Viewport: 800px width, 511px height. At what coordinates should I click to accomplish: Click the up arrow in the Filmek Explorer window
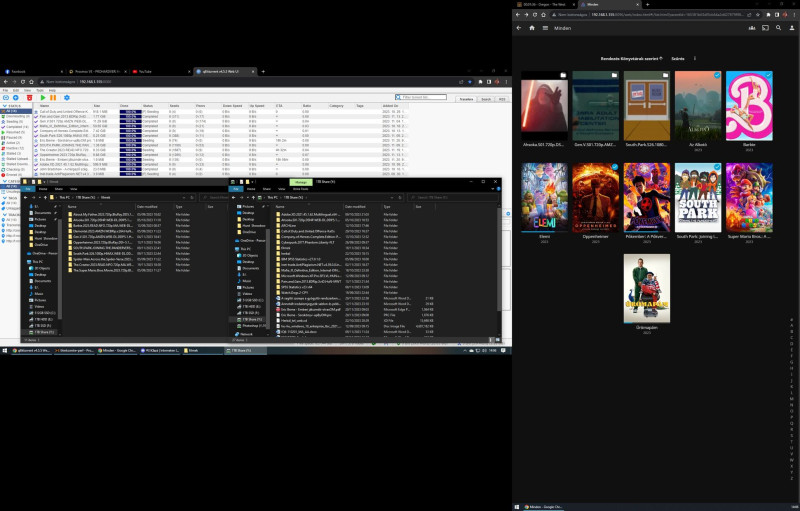point(45,197)
